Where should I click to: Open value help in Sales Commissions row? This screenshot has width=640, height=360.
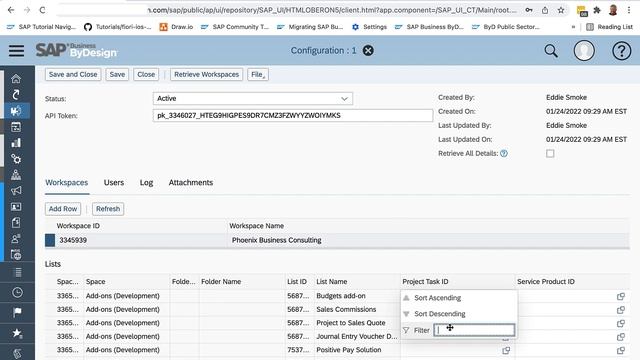click(x=621, y=310)
